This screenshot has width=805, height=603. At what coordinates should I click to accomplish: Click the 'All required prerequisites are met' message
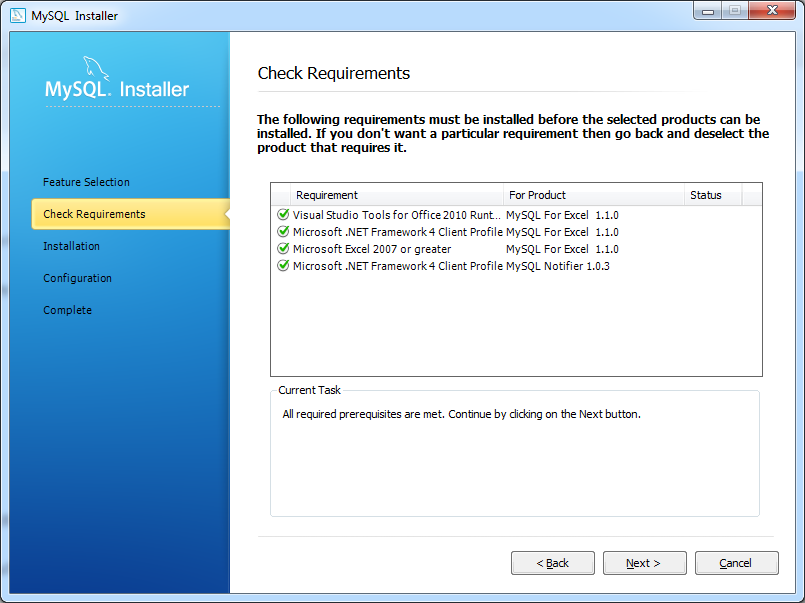pyautogui.click(x=462, y=414)
